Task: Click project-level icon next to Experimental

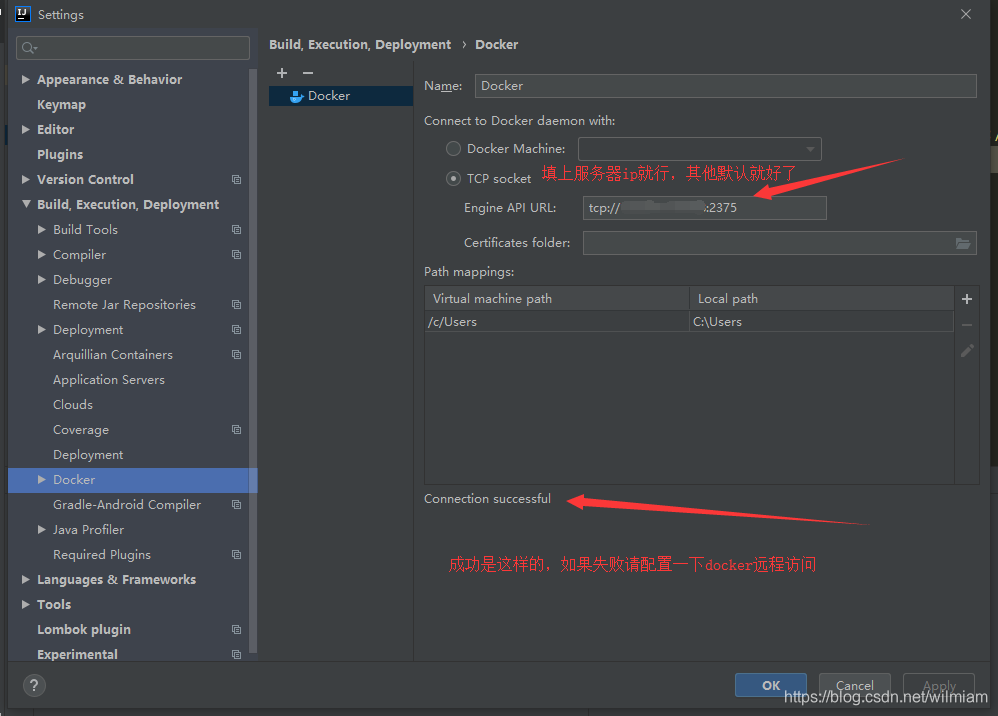Action: (237, 654)
